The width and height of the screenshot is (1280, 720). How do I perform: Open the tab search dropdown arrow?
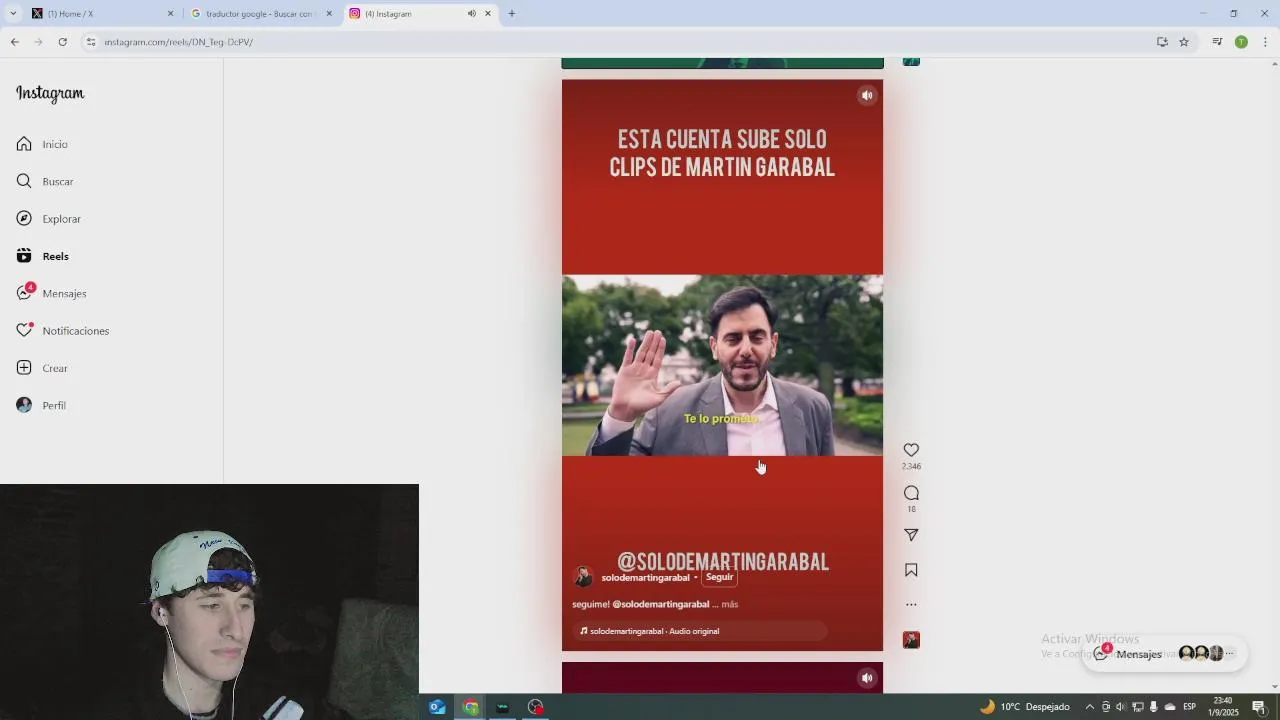(12, 13)
